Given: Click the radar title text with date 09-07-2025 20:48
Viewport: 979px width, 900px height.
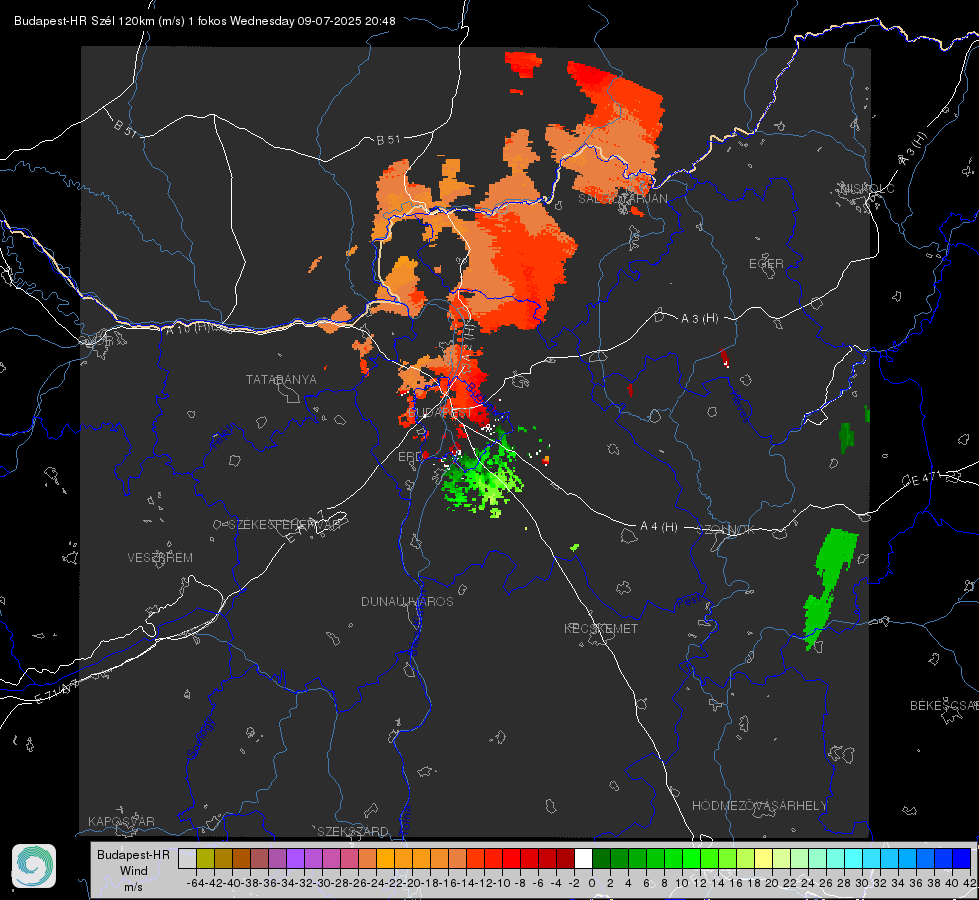Looking at the screenshot, I should point(205,21).
